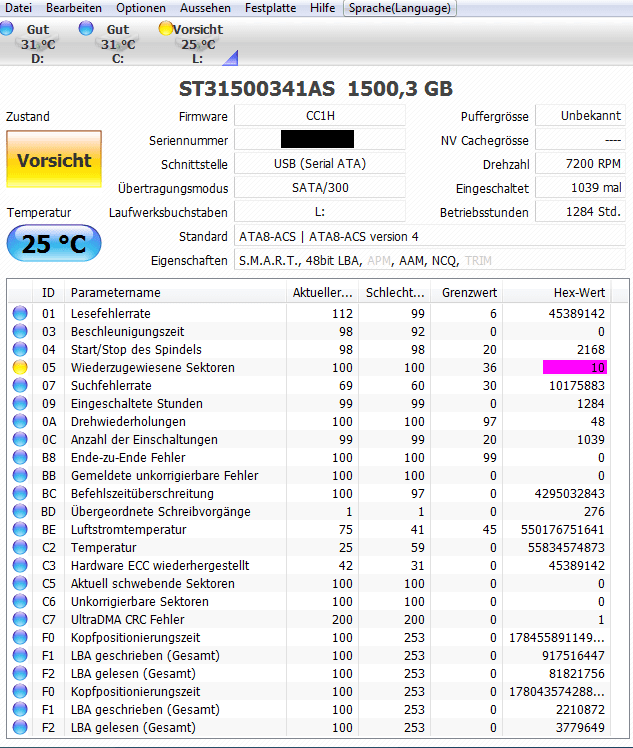Click the Firmware CC1H field
This screenshot has width=633, height=748.
pyautogui.click(x=320, y=116)
